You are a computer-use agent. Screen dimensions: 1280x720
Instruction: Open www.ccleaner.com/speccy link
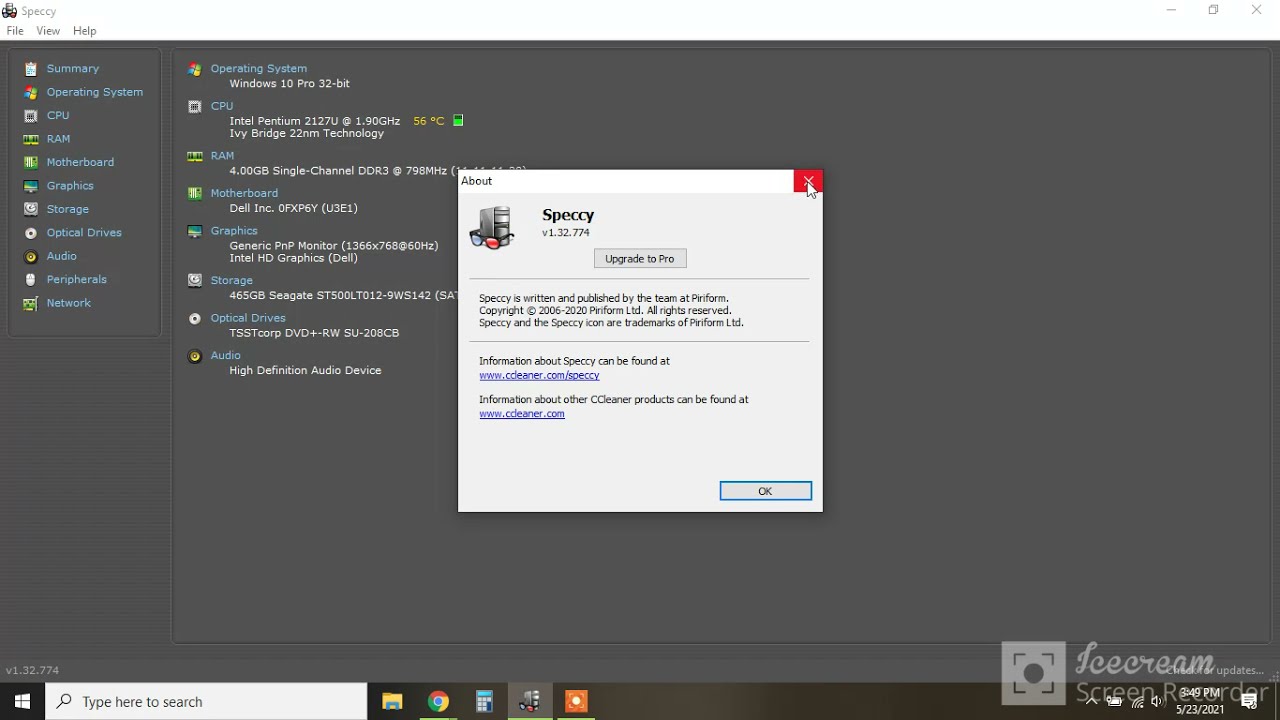click(539, 376)
